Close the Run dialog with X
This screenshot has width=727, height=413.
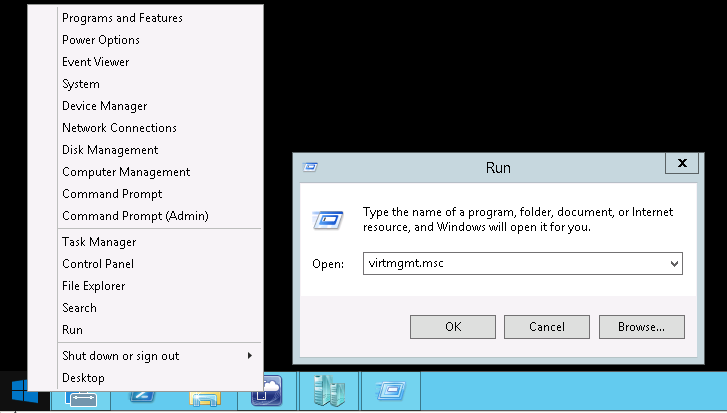[682, 163]
